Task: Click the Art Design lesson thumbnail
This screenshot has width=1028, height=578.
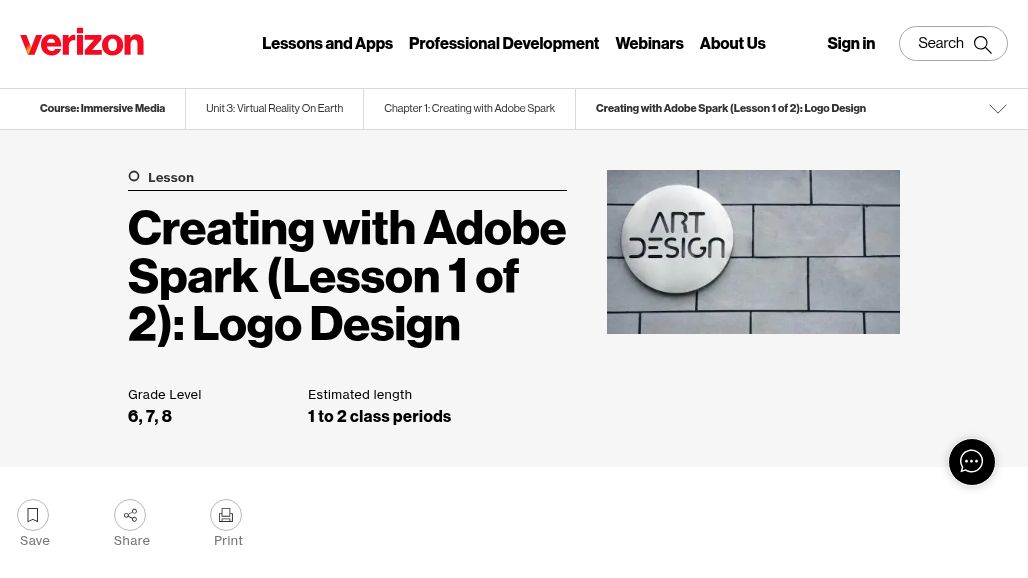Action: [753, 252]
